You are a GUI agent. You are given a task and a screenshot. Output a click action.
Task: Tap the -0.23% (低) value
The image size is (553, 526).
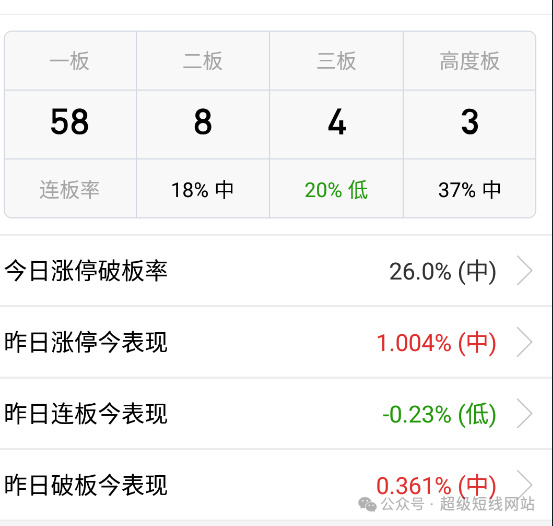click(439, 414)
